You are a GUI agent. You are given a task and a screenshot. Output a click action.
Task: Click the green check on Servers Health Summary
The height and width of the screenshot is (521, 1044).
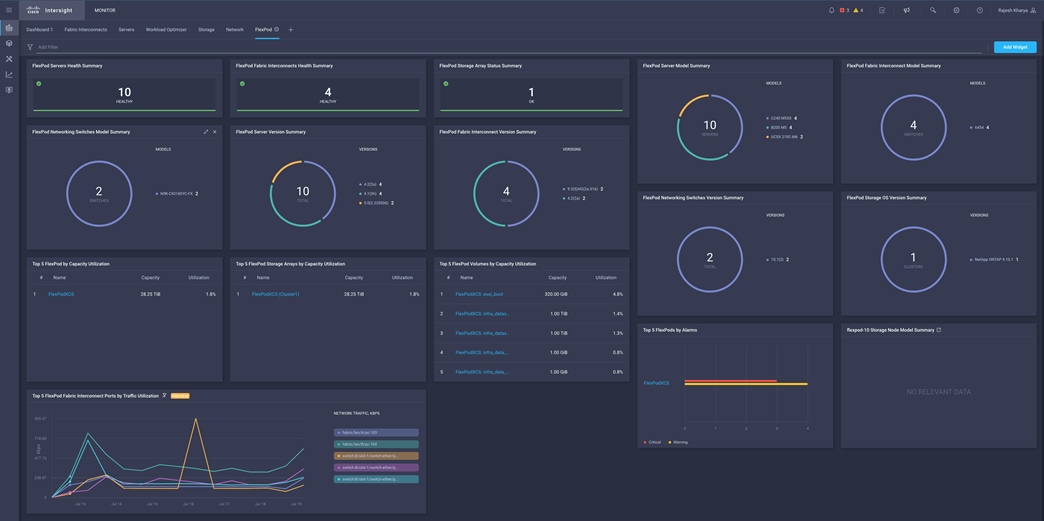(x=39, y=84)
